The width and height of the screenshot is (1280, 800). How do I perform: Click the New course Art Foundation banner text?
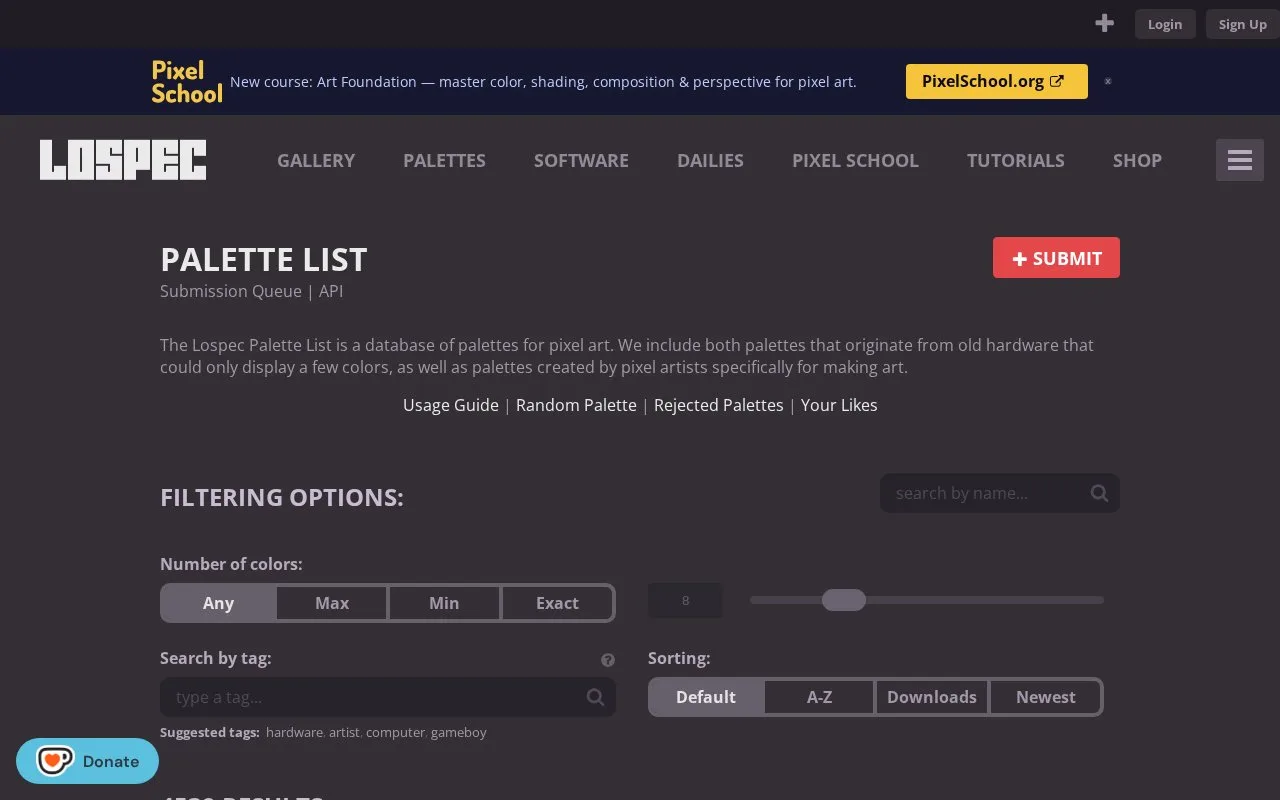(x=543, y=82)
